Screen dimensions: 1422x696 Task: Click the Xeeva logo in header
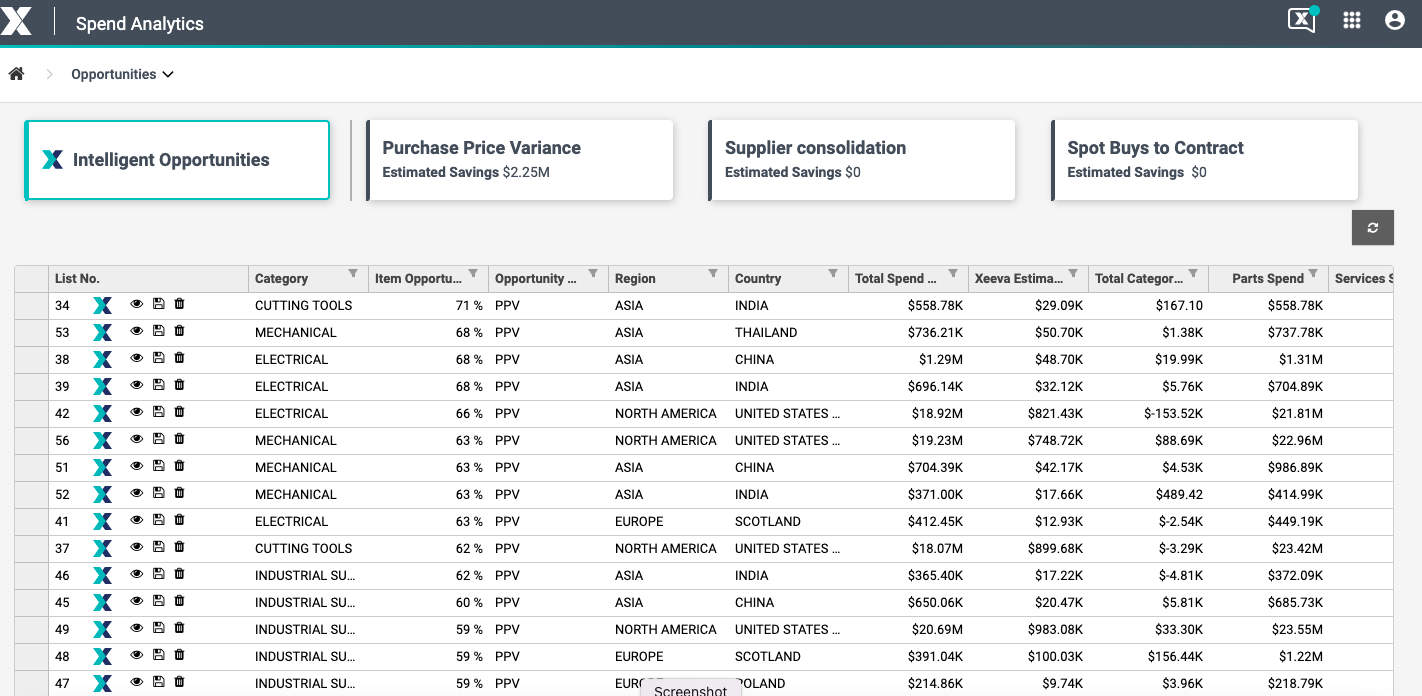(16, 22)
